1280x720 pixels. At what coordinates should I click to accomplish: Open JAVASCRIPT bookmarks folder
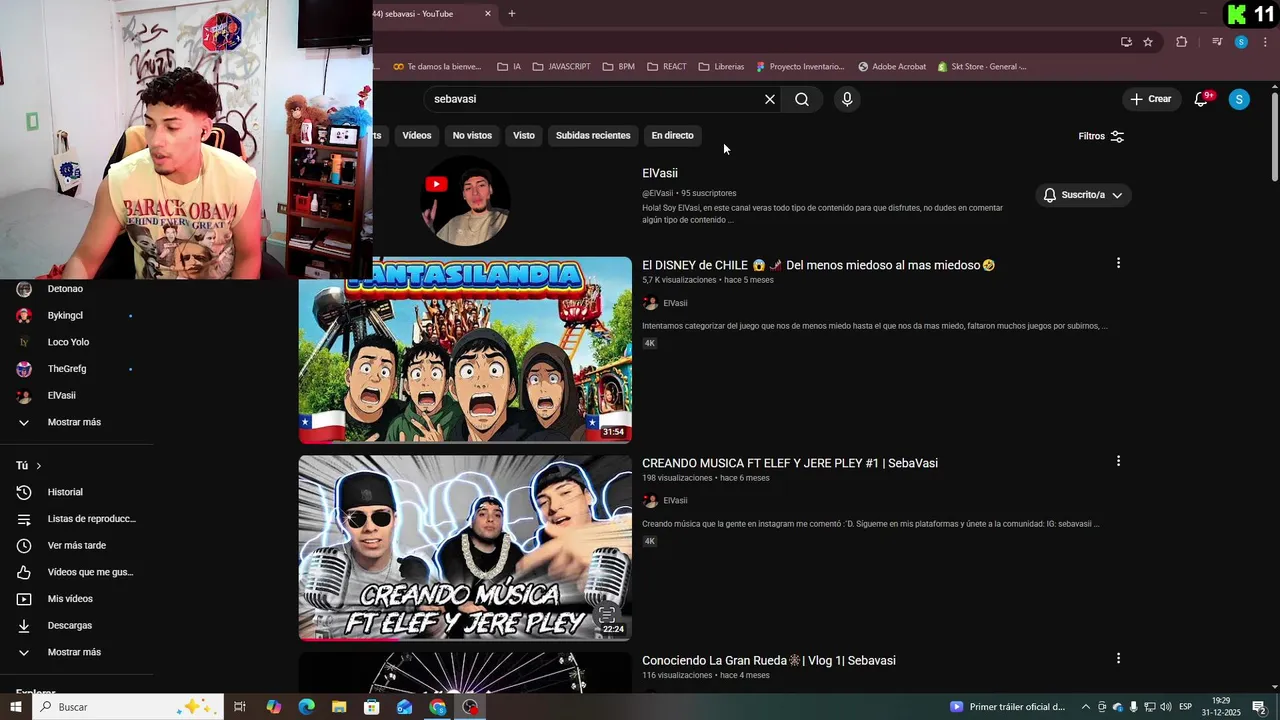click(561, 67)
